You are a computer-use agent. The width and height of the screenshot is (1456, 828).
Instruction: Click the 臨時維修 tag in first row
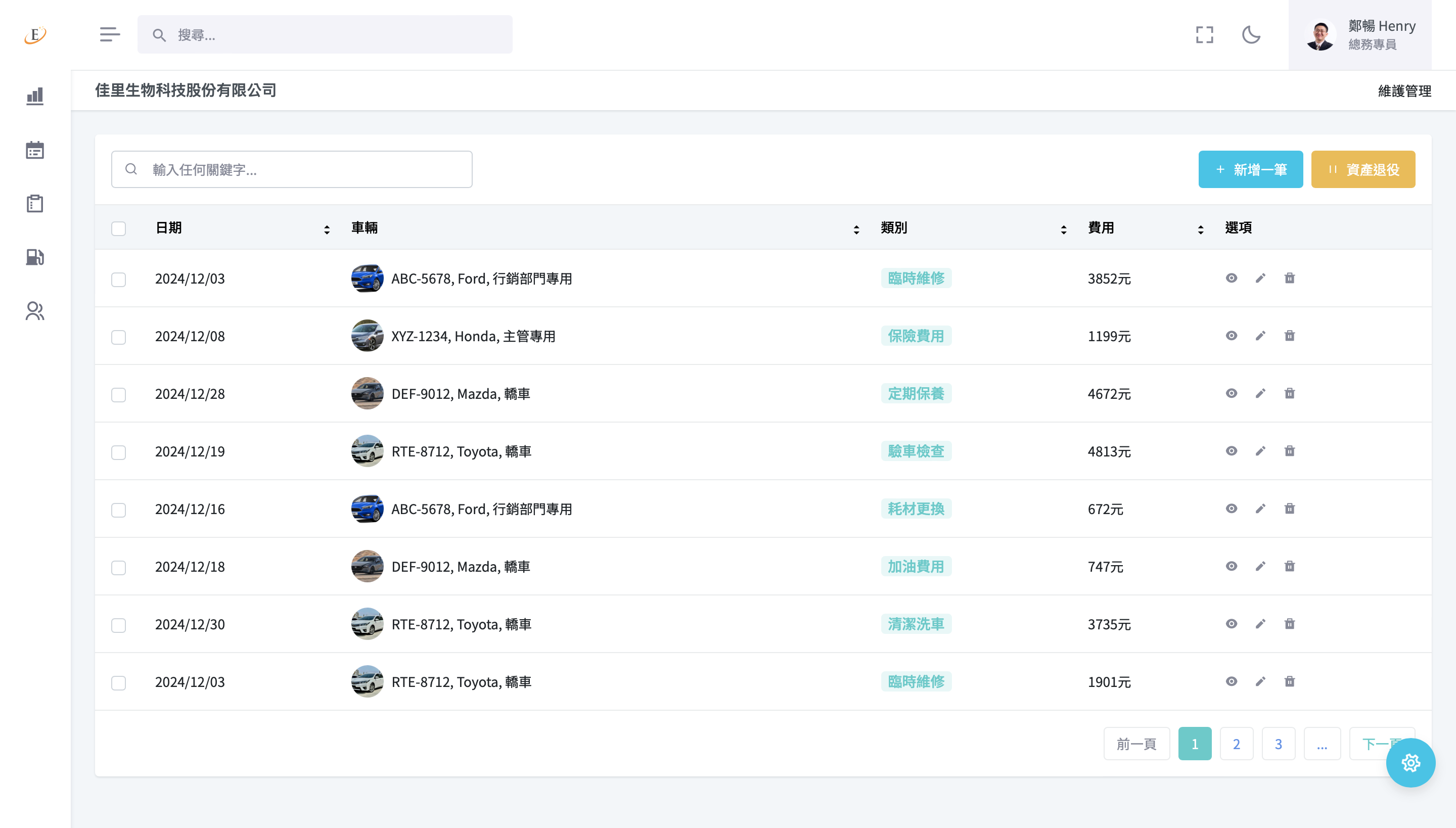[916, 278]
